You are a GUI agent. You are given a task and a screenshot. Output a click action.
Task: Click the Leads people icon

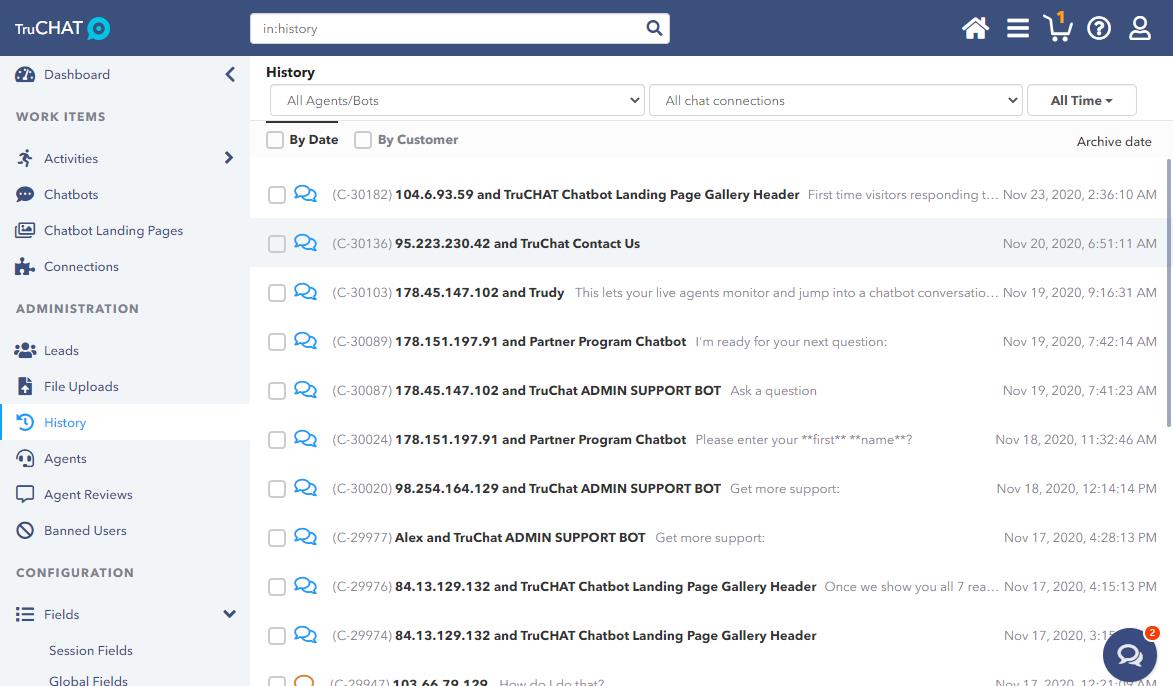(25, 350)
